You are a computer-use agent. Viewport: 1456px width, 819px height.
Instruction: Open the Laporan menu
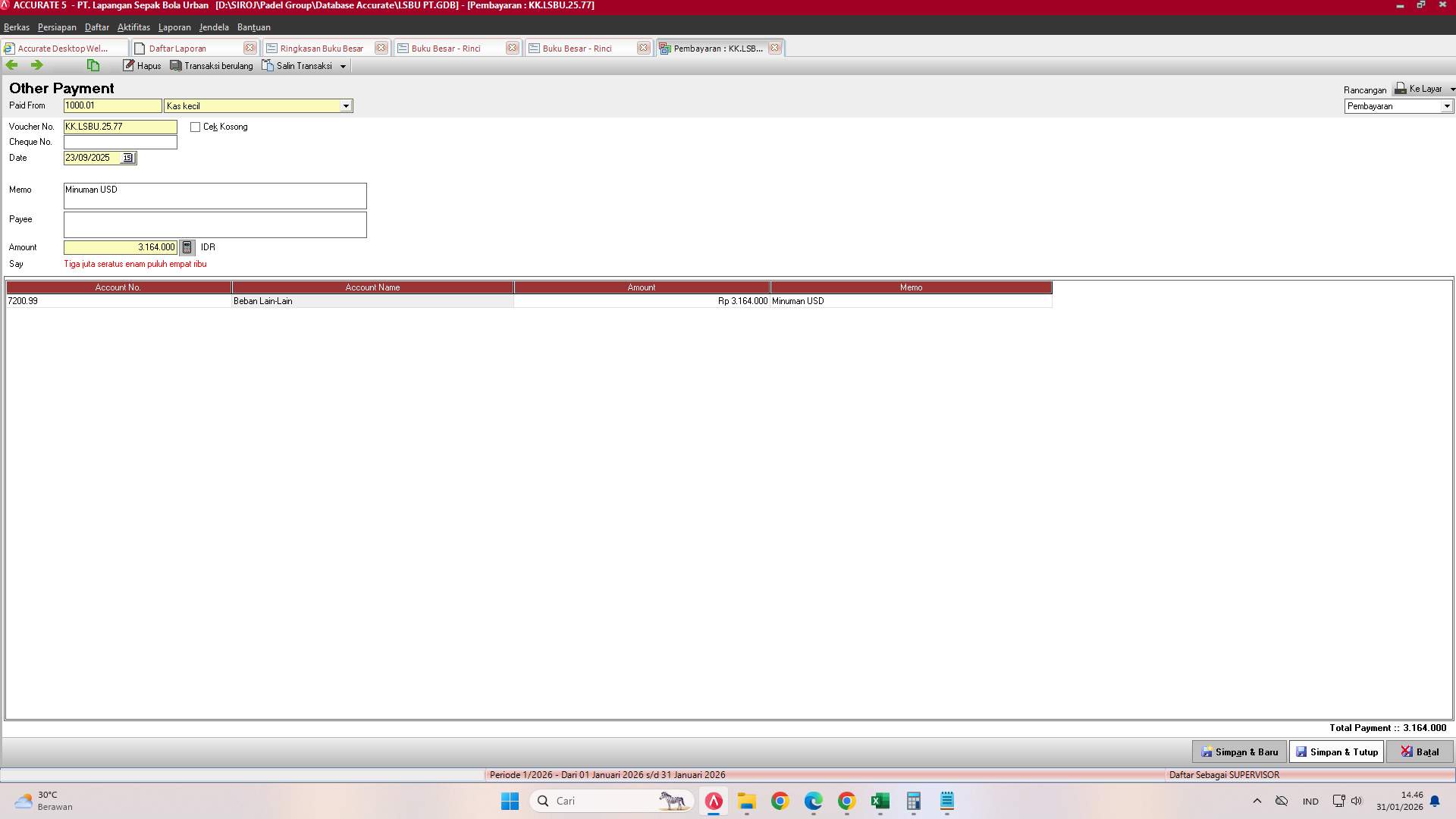174,27
